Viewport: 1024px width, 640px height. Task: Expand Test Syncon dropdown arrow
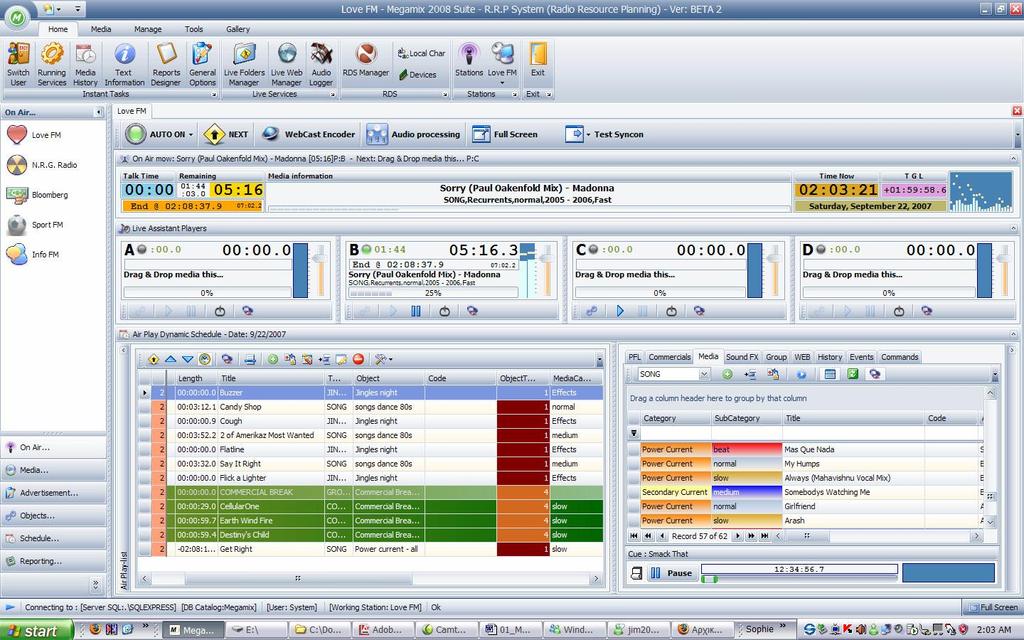[x=588, y=135]
